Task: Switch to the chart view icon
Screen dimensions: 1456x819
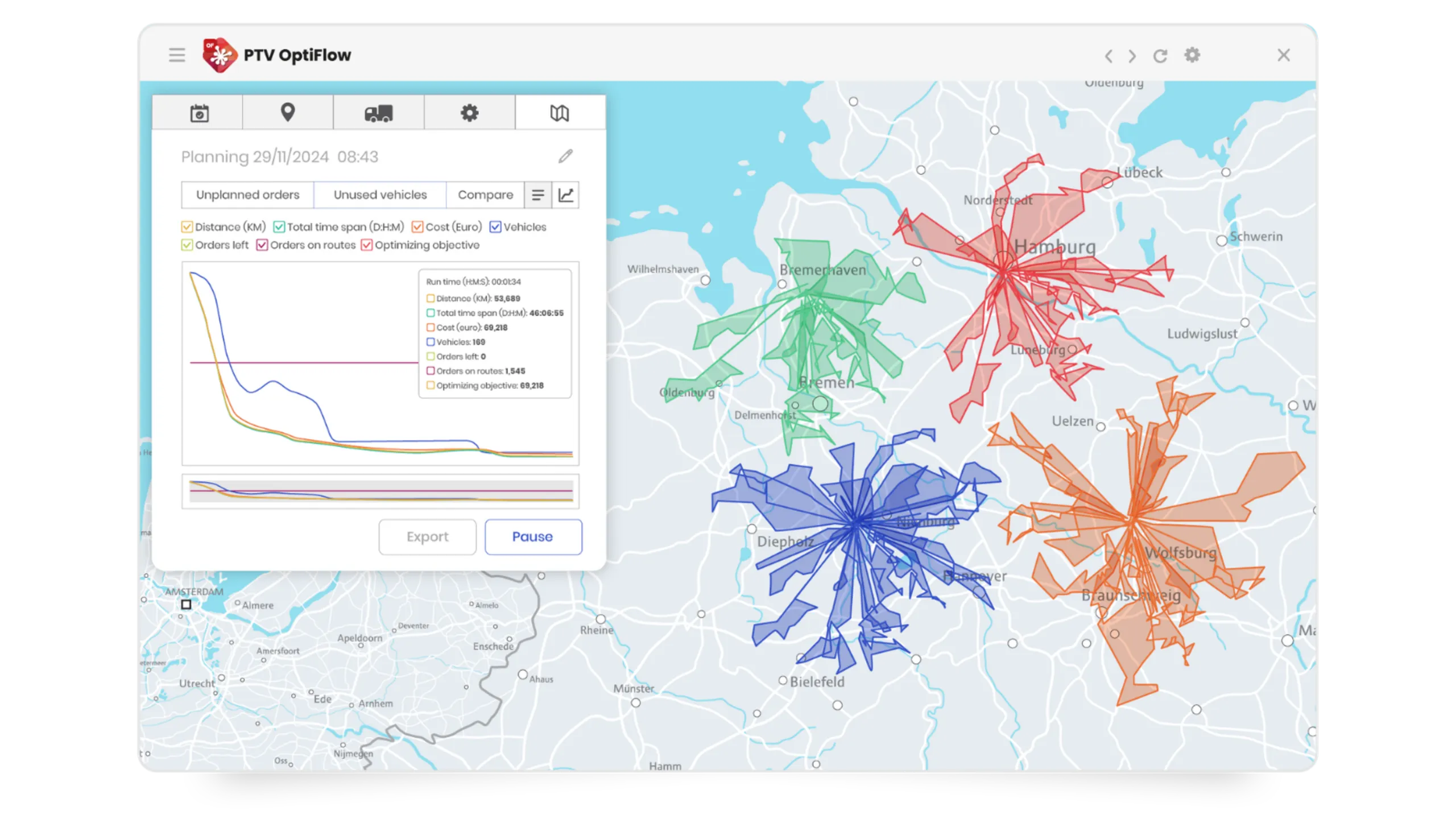Action: point(566,195)
